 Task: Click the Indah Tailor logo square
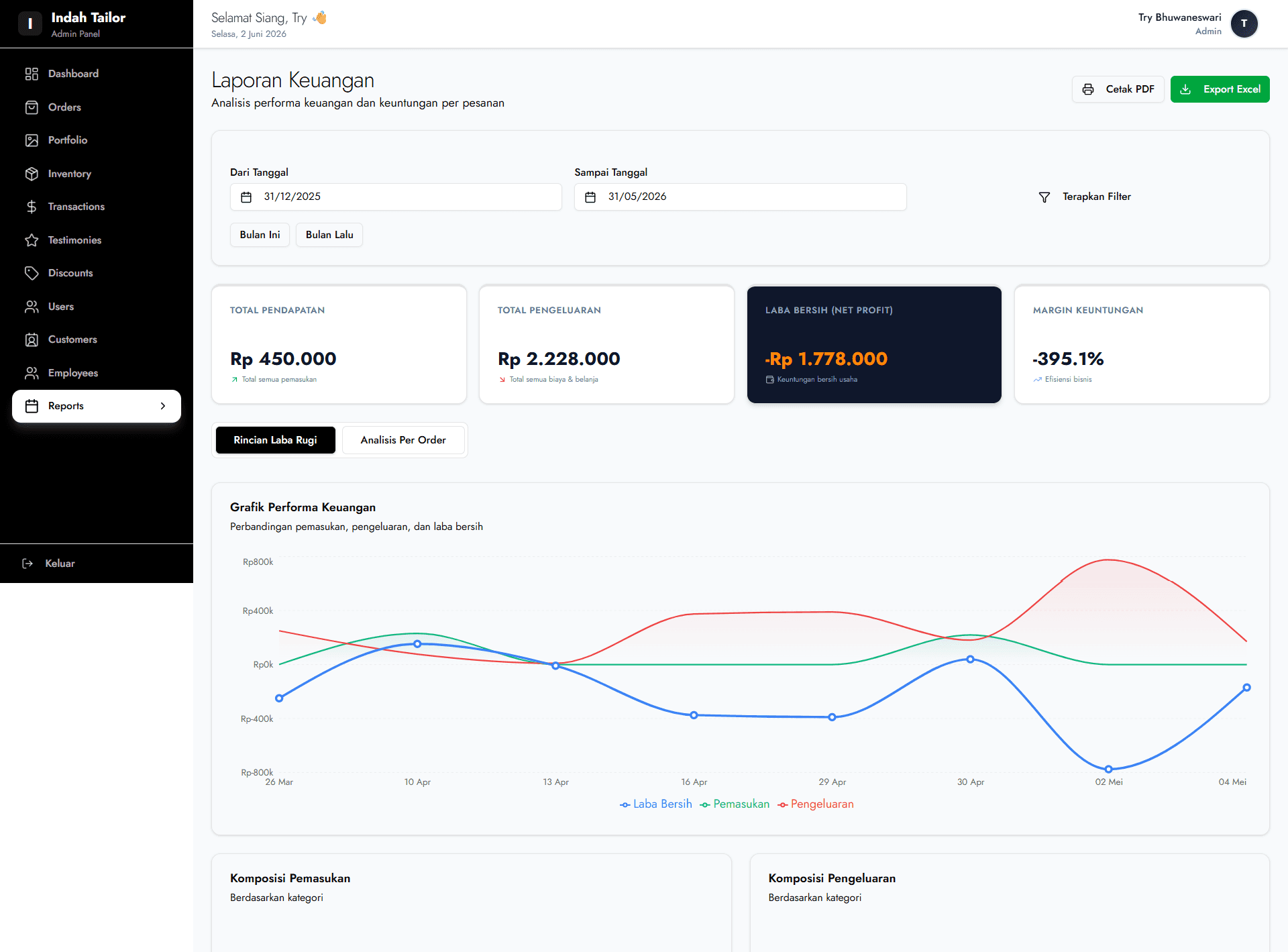(x=30, y=23)
